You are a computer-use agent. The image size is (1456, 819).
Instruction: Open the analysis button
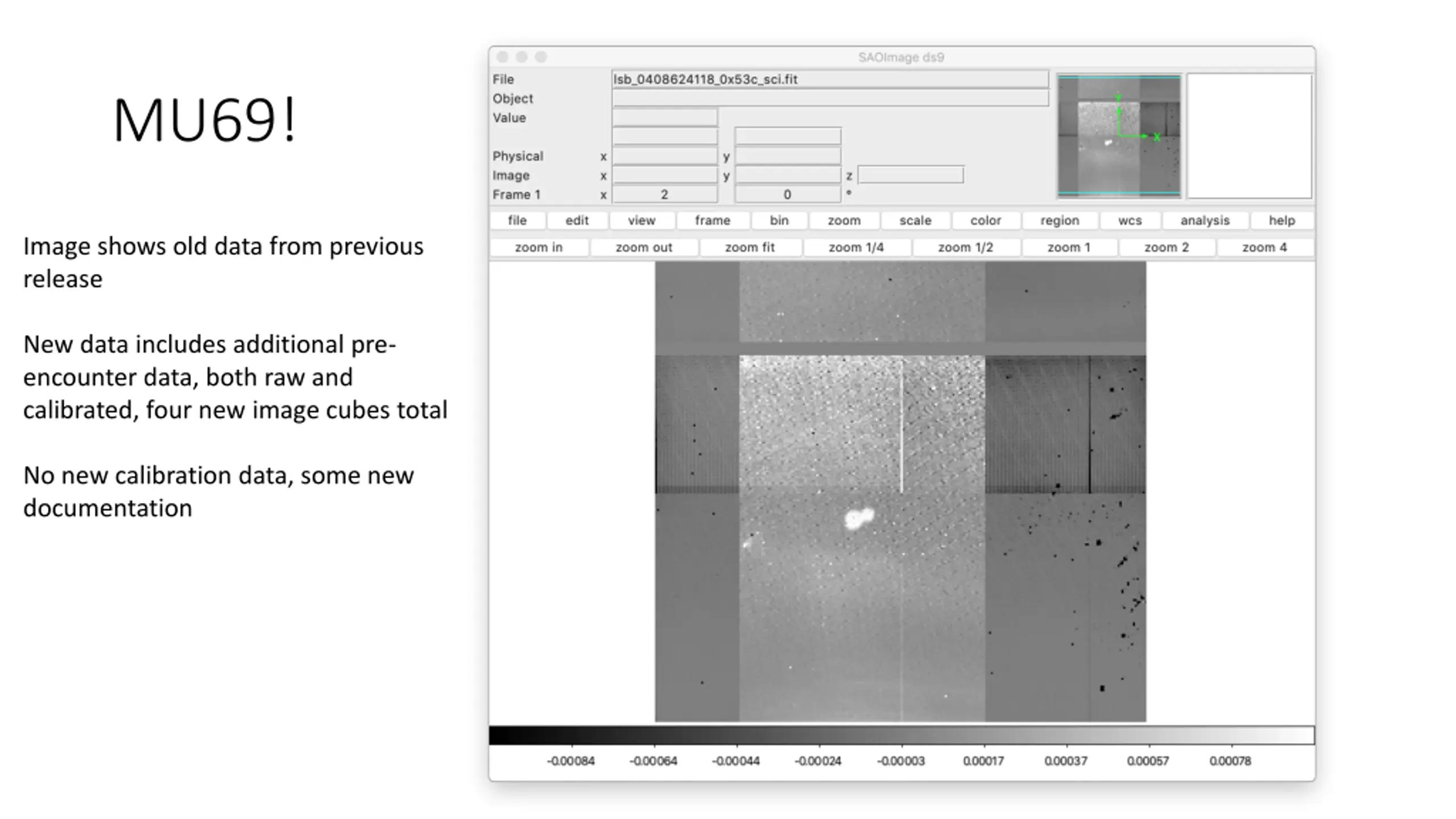click(1205, 220)
